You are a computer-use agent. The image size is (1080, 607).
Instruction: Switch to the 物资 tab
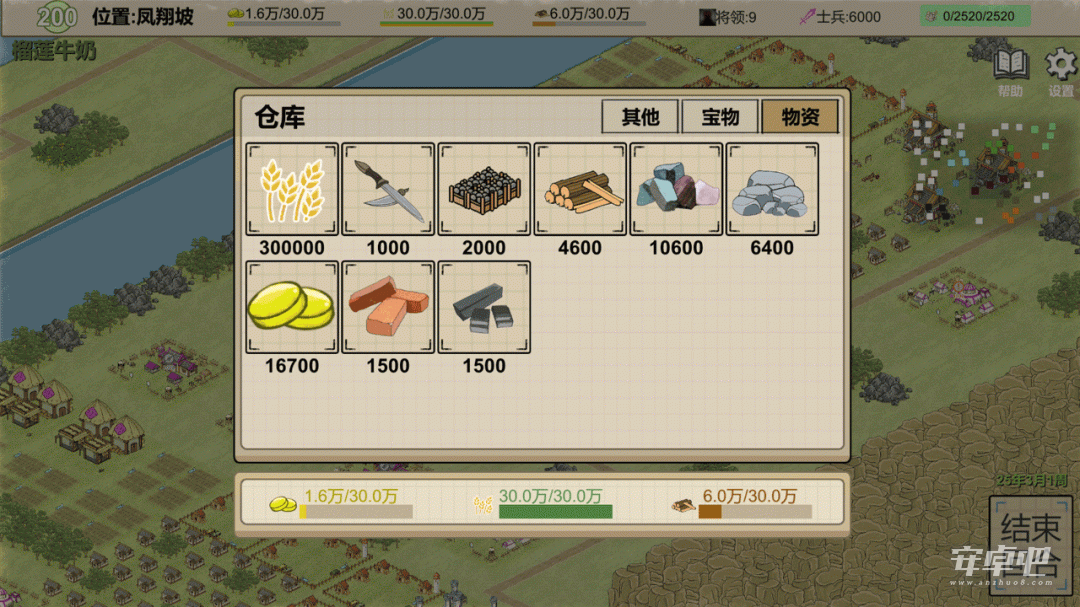[800, 116]
